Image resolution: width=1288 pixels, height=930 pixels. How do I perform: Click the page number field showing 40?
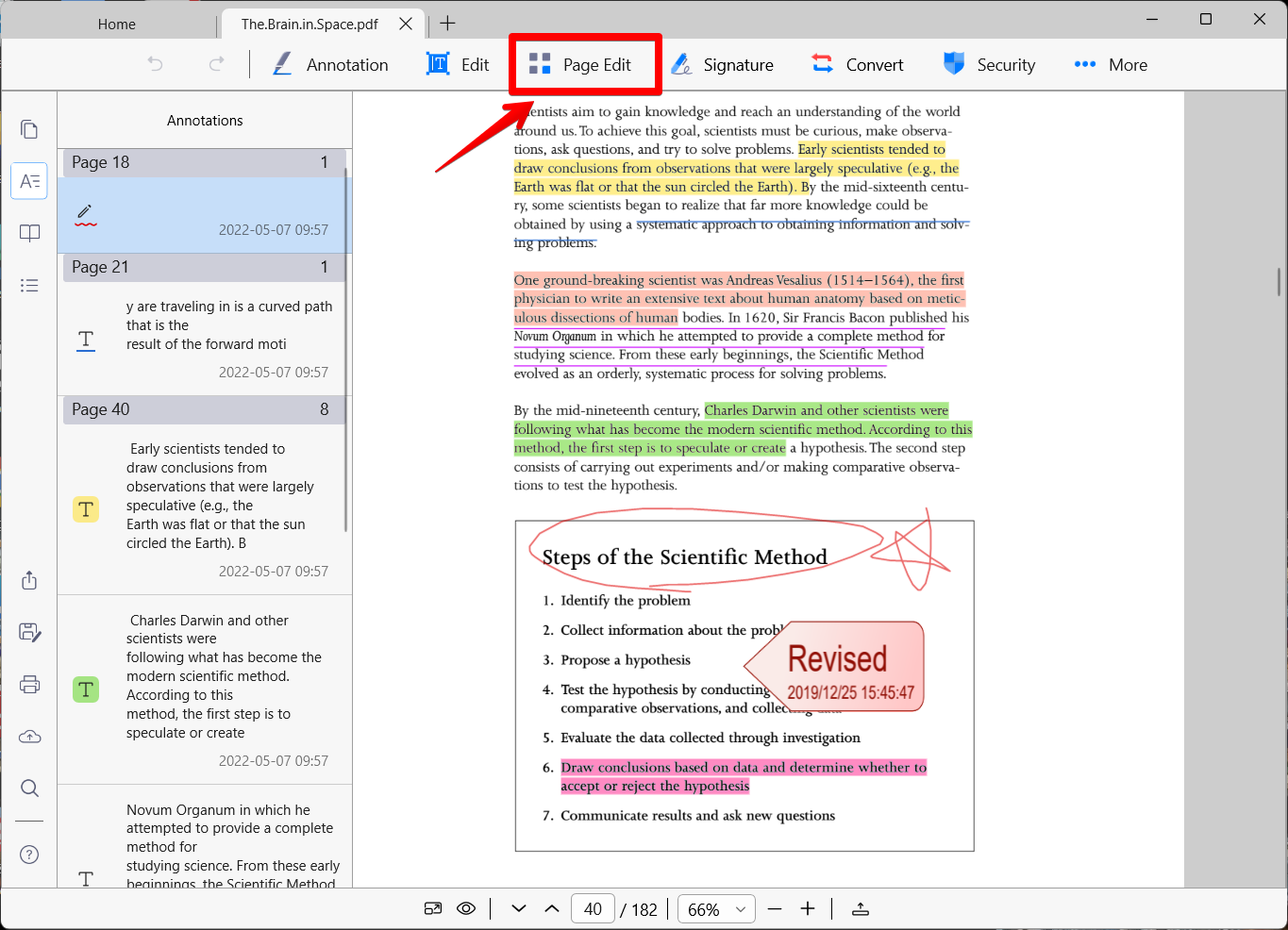pyautogui.click(x=593, y=909)
